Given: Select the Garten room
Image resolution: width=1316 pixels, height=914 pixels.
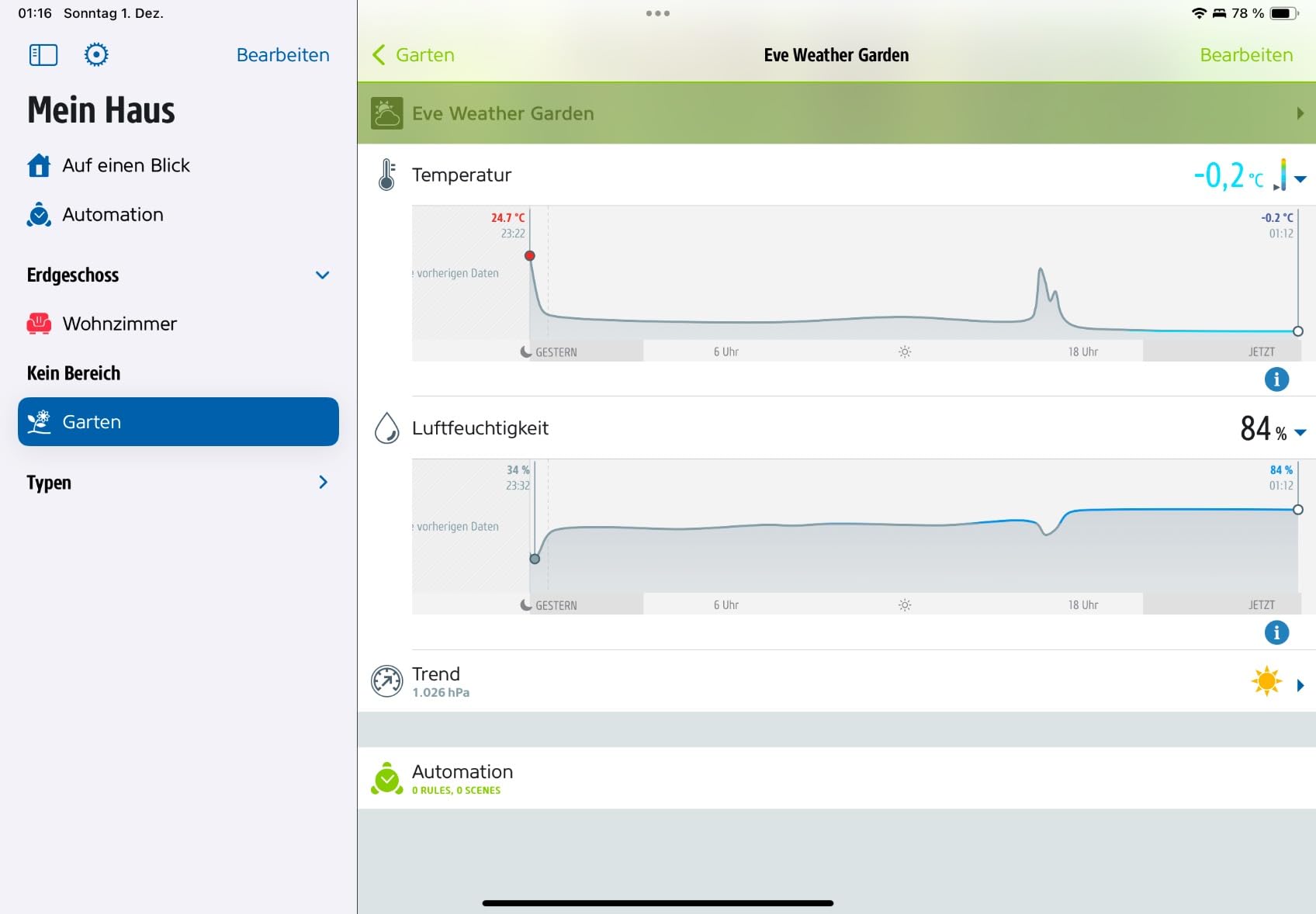Looking at the screenshot, I should 178,421.
